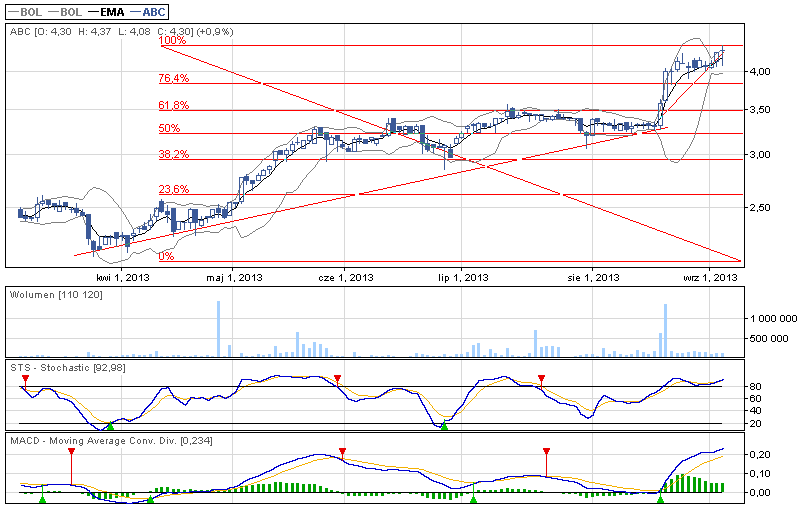Click the wrz 1, 2013 date label
Image resolution: width=800 pixels, height=505 pixels.
click(x=710, y=277)
